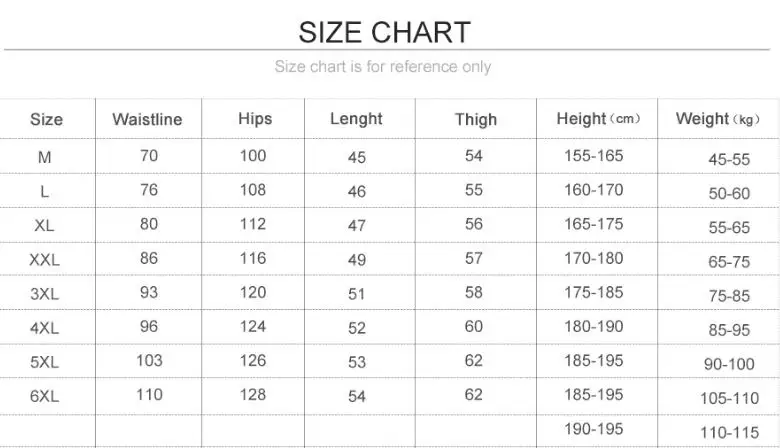Click the misspelled Lenght column header
The width and height of the screenshot is (780, 448).
point(356,118)
